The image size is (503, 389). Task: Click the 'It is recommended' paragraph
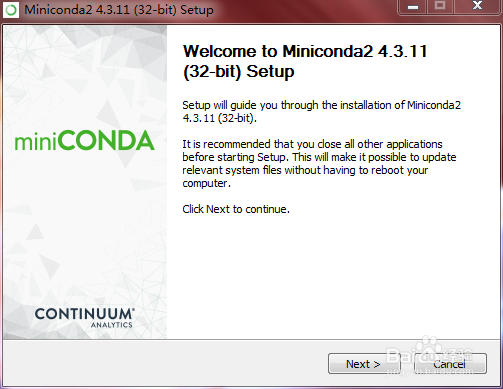pos(319,163)
